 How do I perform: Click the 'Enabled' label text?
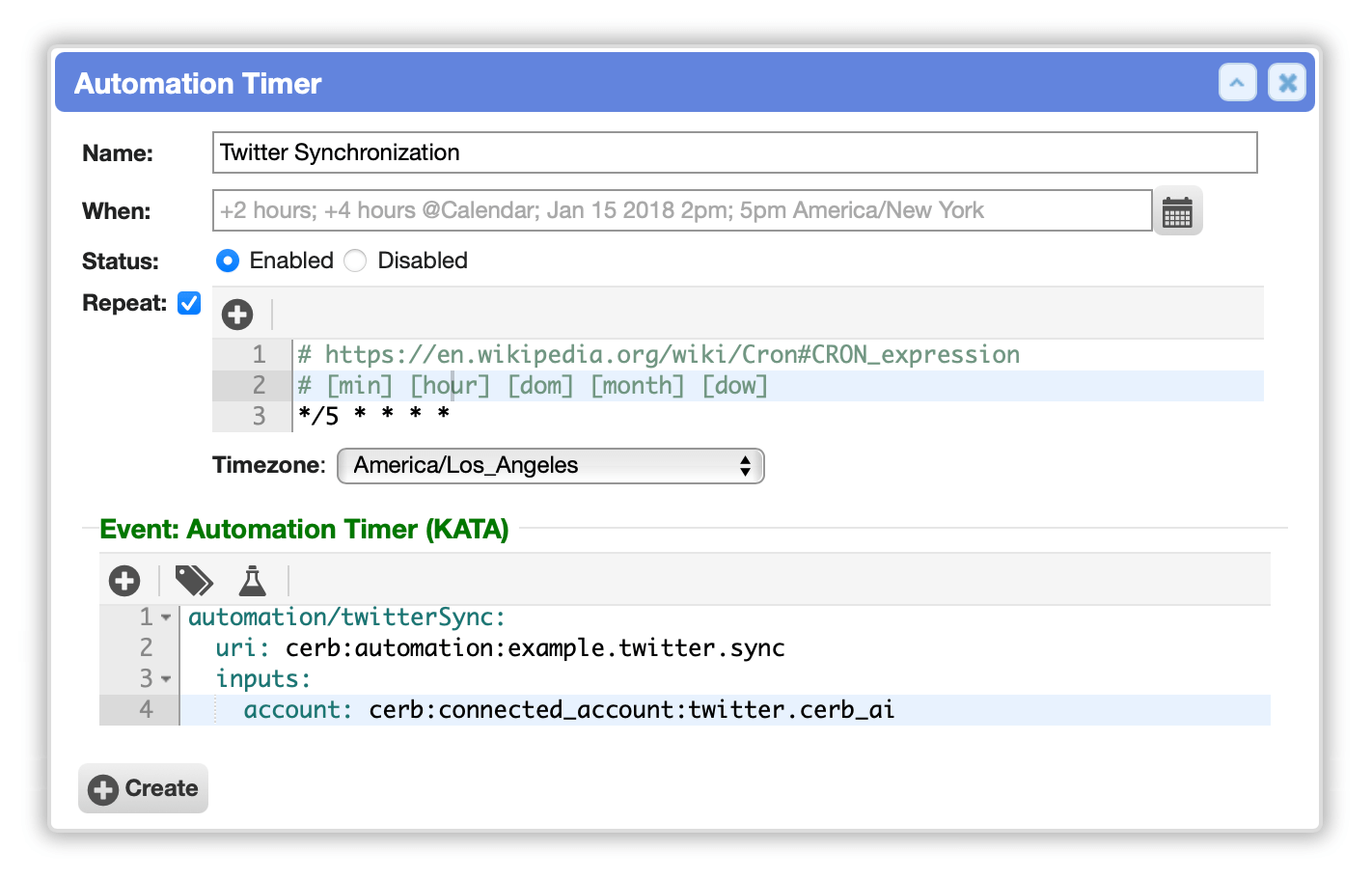(x=291, y=261)
